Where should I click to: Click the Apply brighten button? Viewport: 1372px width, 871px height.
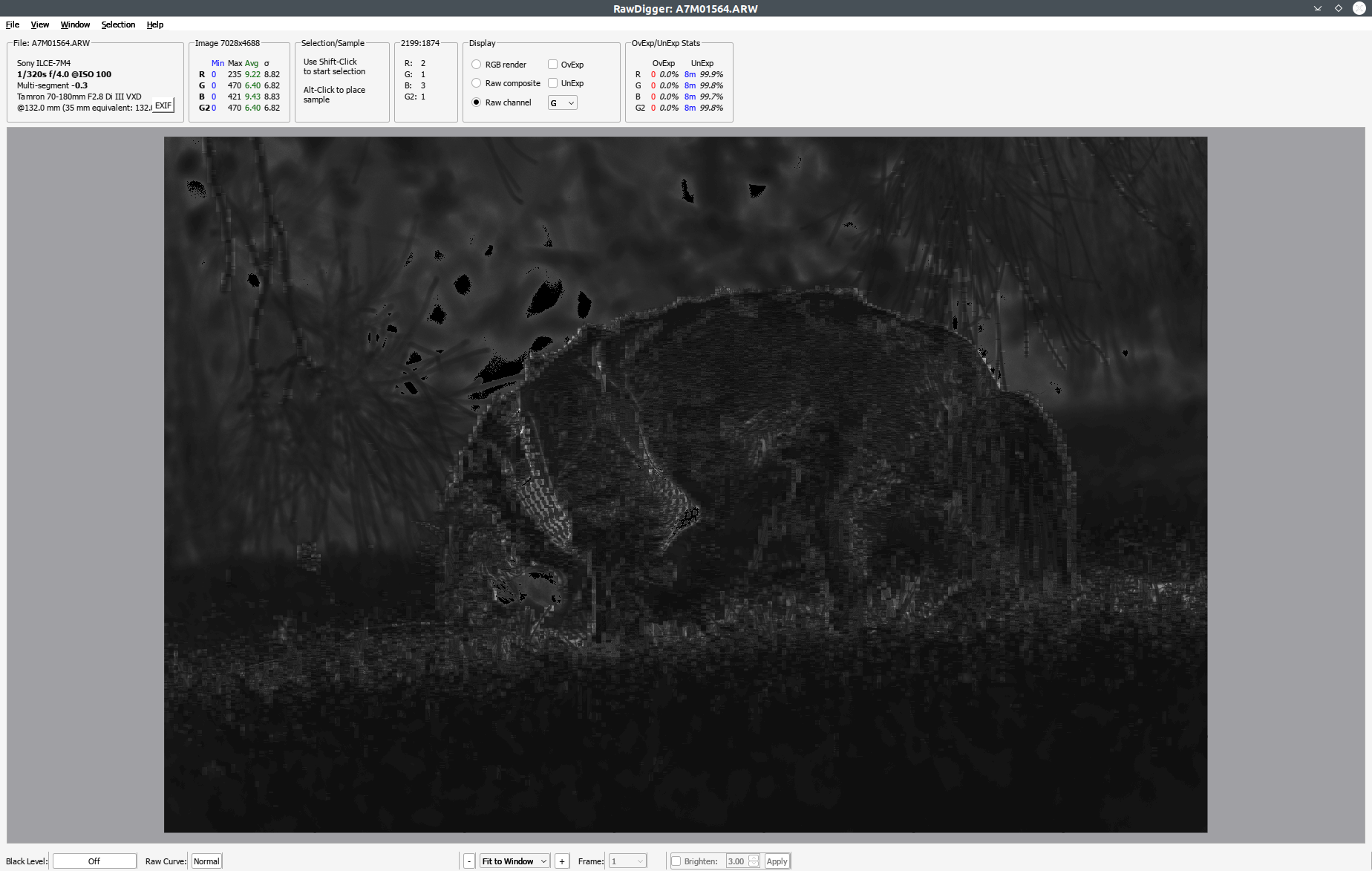777,861
